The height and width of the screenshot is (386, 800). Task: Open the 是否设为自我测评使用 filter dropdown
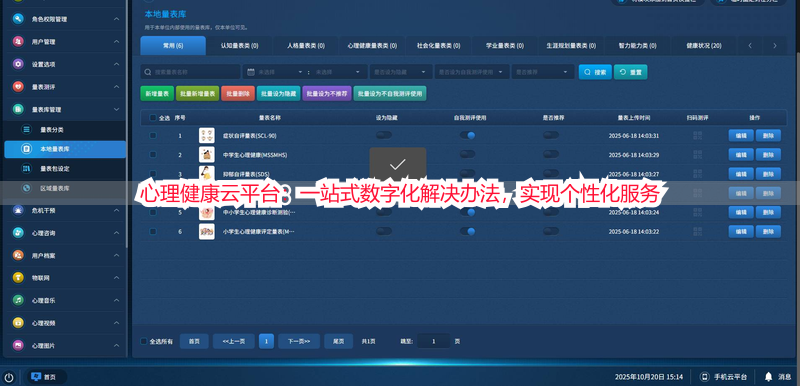click(x=471, y=72)
